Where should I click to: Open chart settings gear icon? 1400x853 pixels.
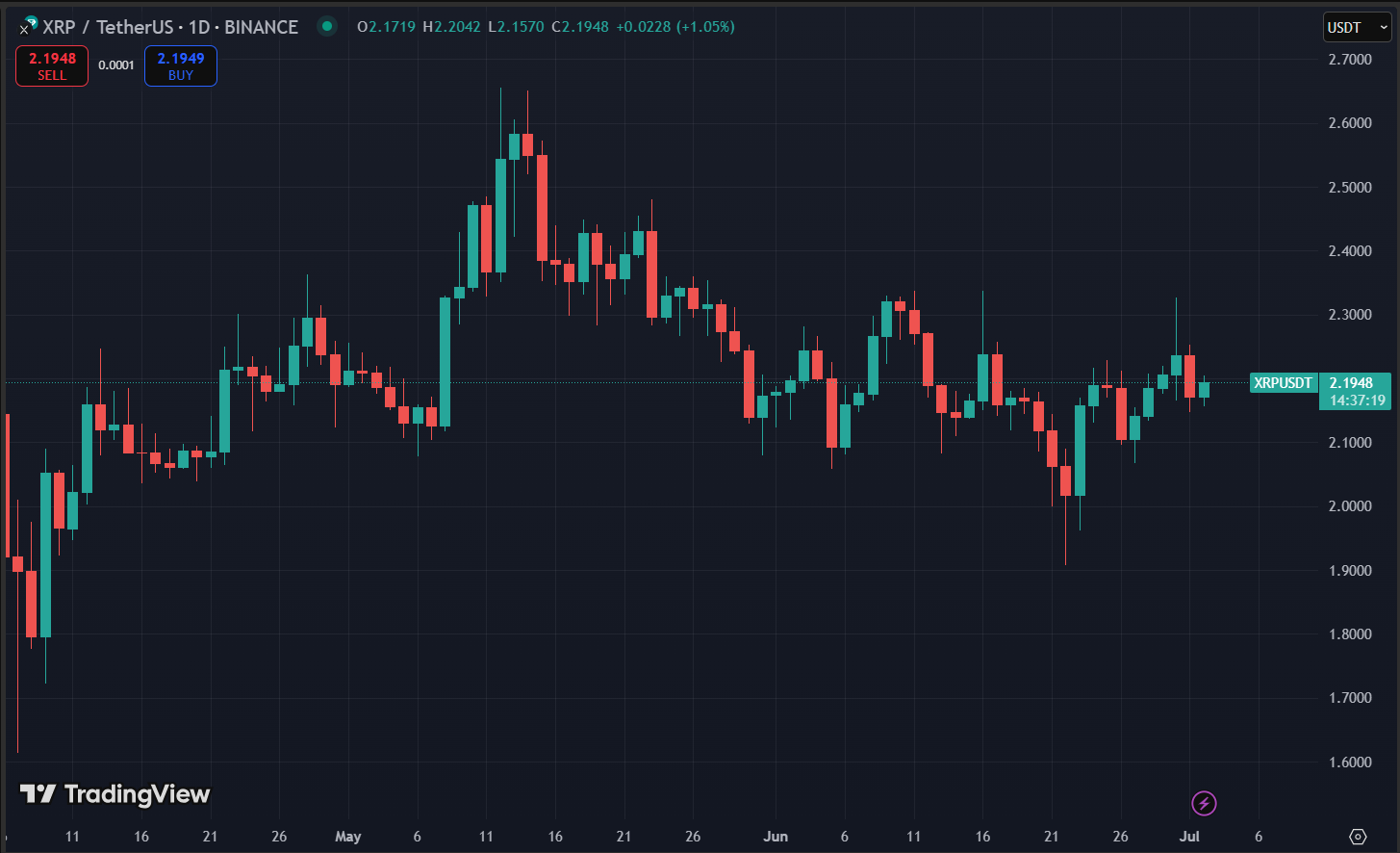coord(1358,836)
